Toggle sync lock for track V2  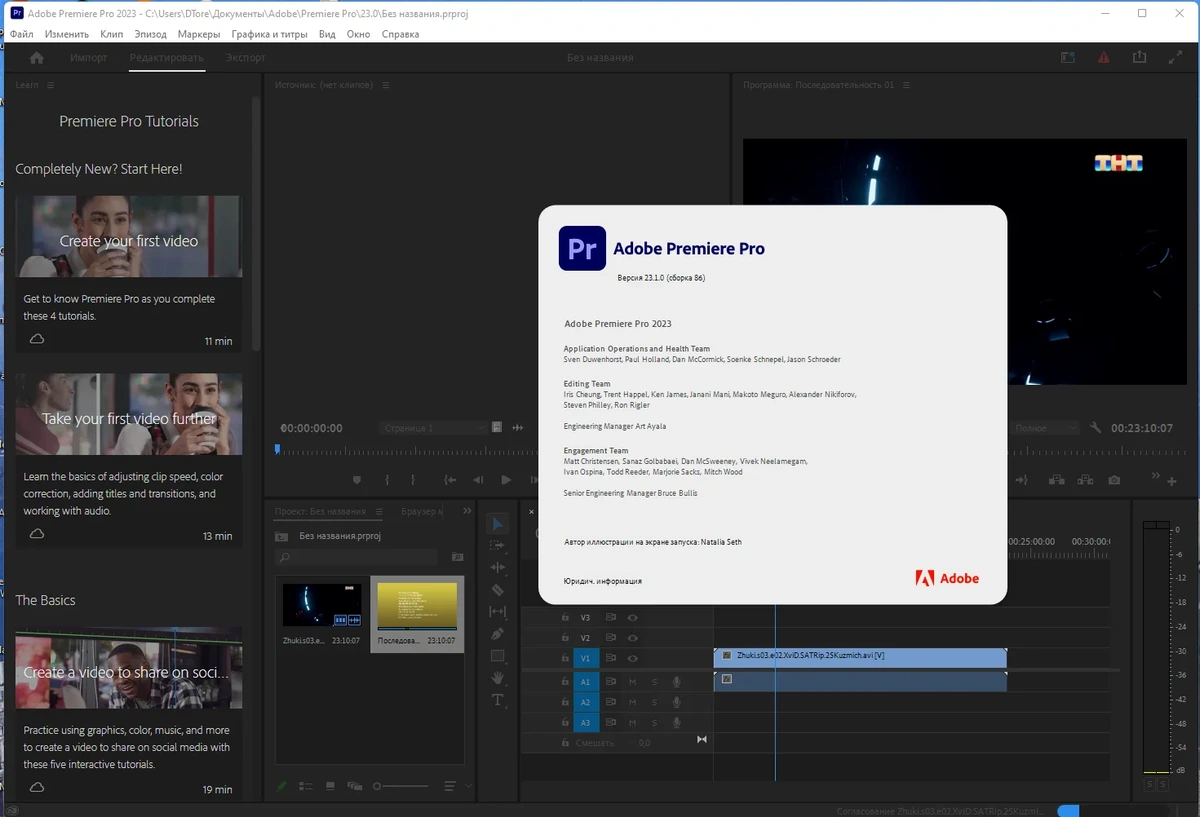tap(610, 638)
